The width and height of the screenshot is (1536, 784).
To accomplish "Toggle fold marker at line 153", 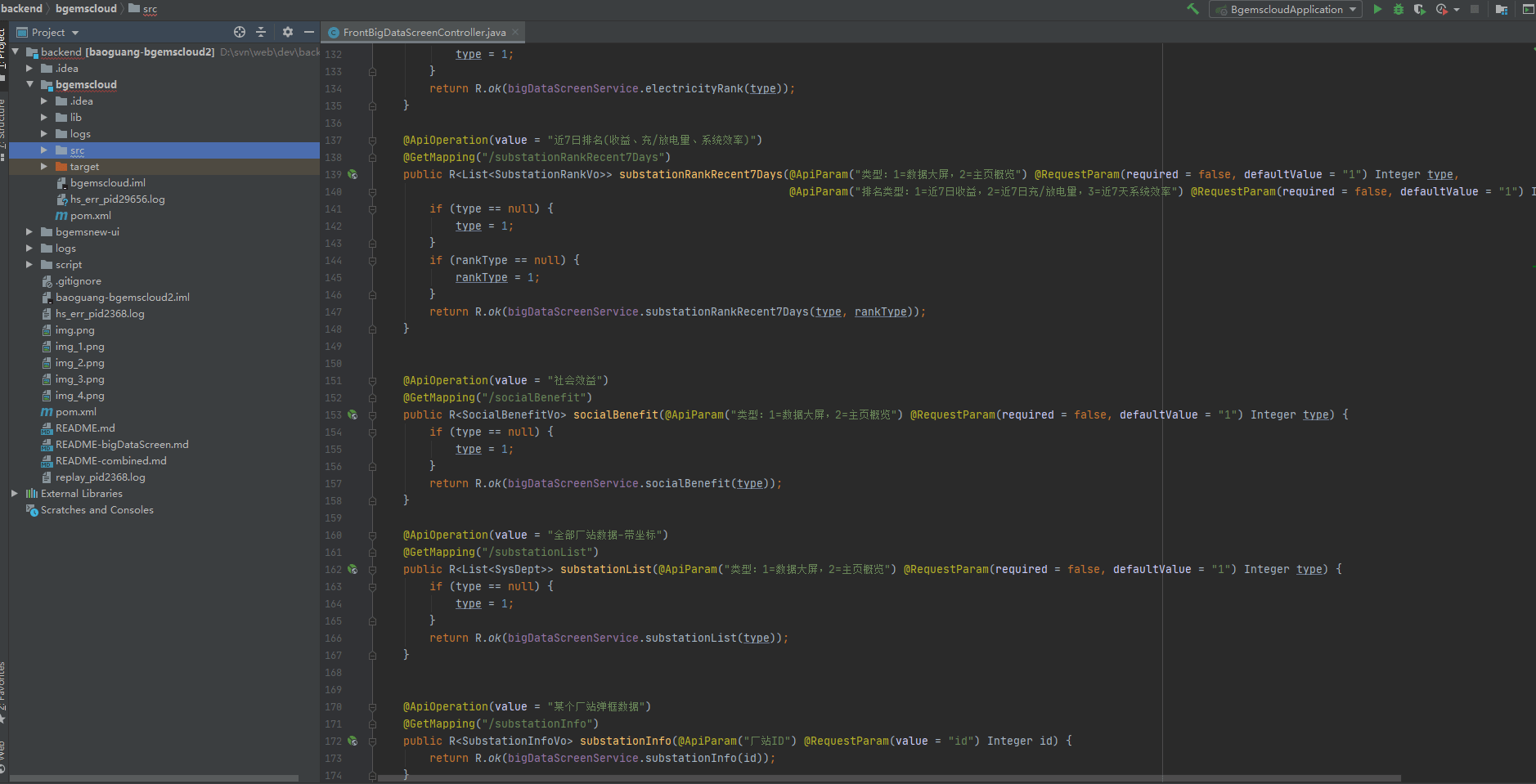I will click(372, 415).
